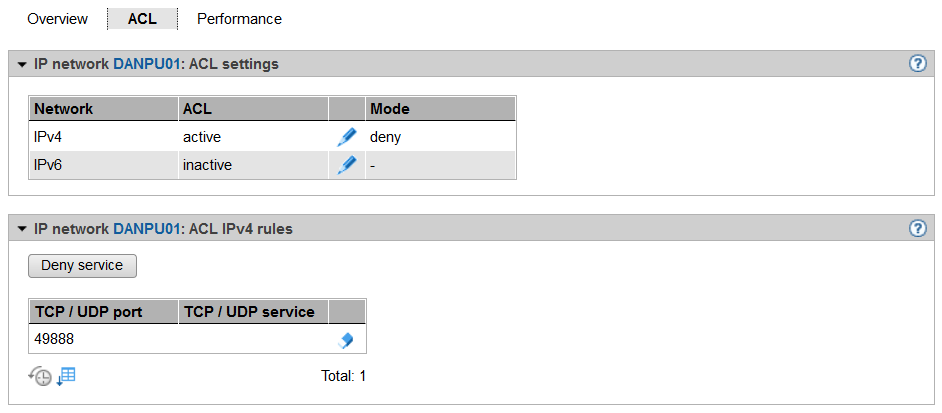This screenshot has width=942, height=413.
Task: Sort by TCP / UDP port column
Action: (88, 312)
